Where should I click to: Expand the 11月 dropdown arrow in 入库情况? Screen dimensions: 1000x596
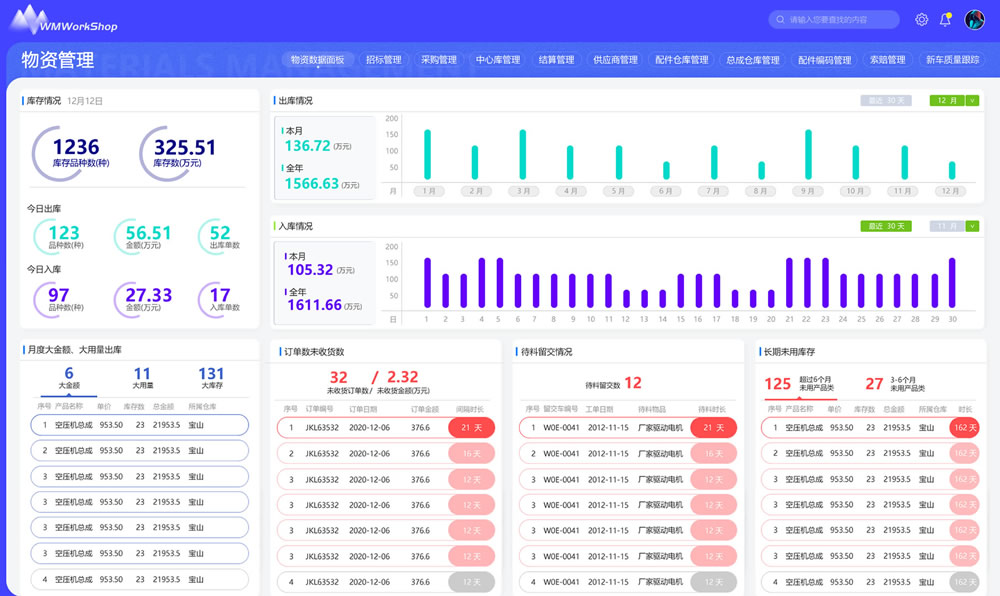click(x=972, y=226)
